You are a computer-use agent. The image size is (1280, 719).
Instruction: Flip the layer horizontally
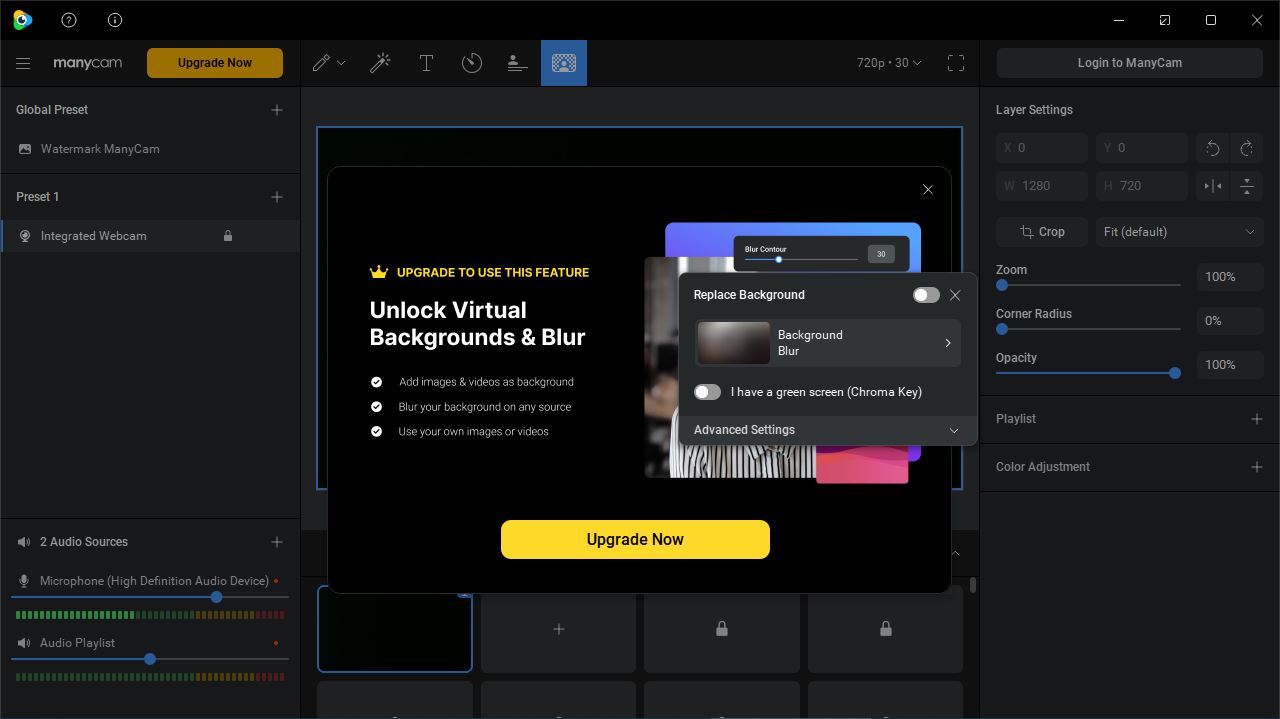coord(1213,186)
